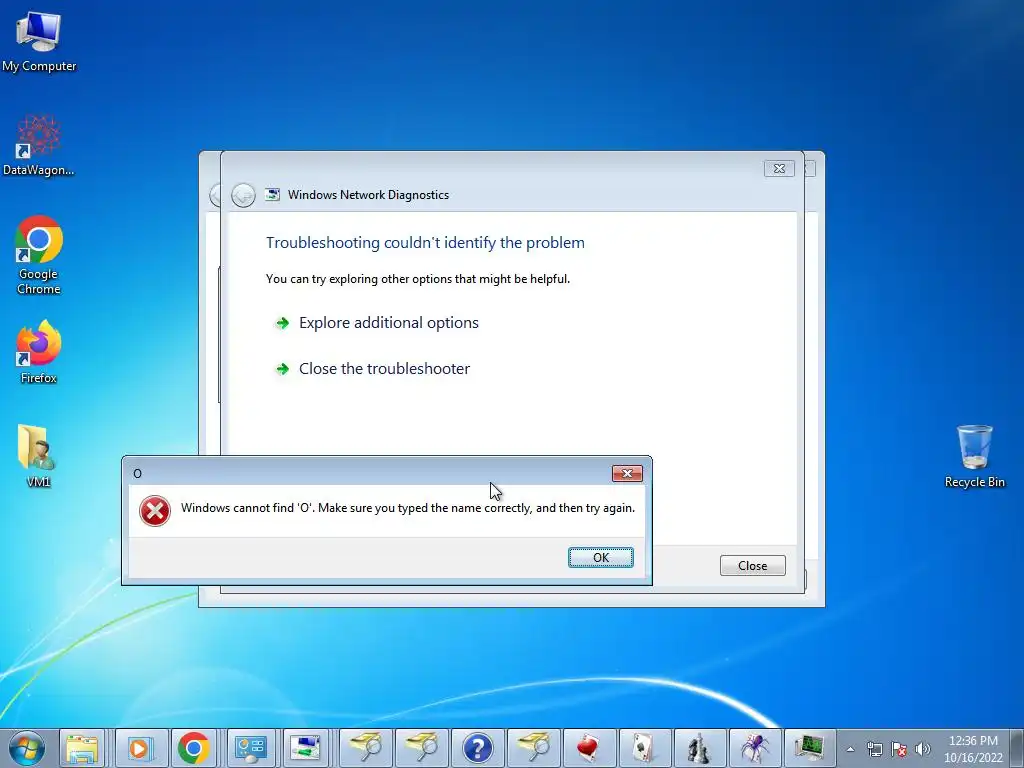Select the DataWagon desktop shortcut
Screen dimensions: 1024x768
point(39,145)
